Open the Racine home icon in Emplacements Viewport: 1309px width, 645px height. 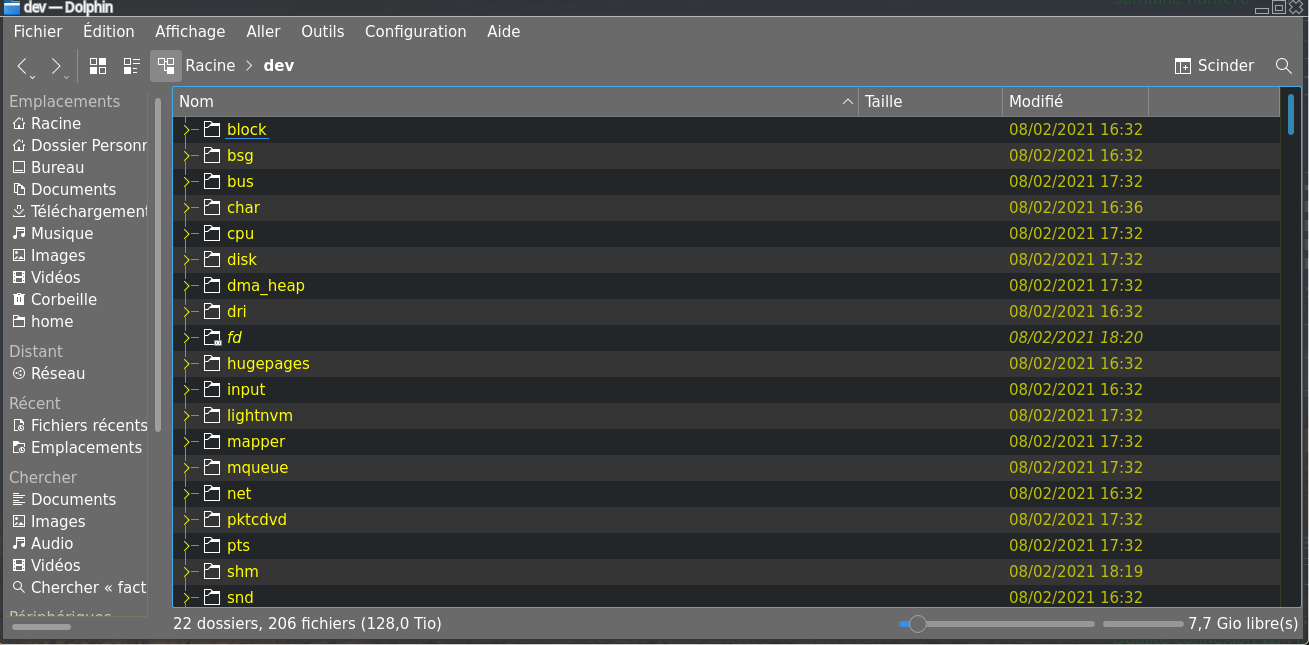19,124
